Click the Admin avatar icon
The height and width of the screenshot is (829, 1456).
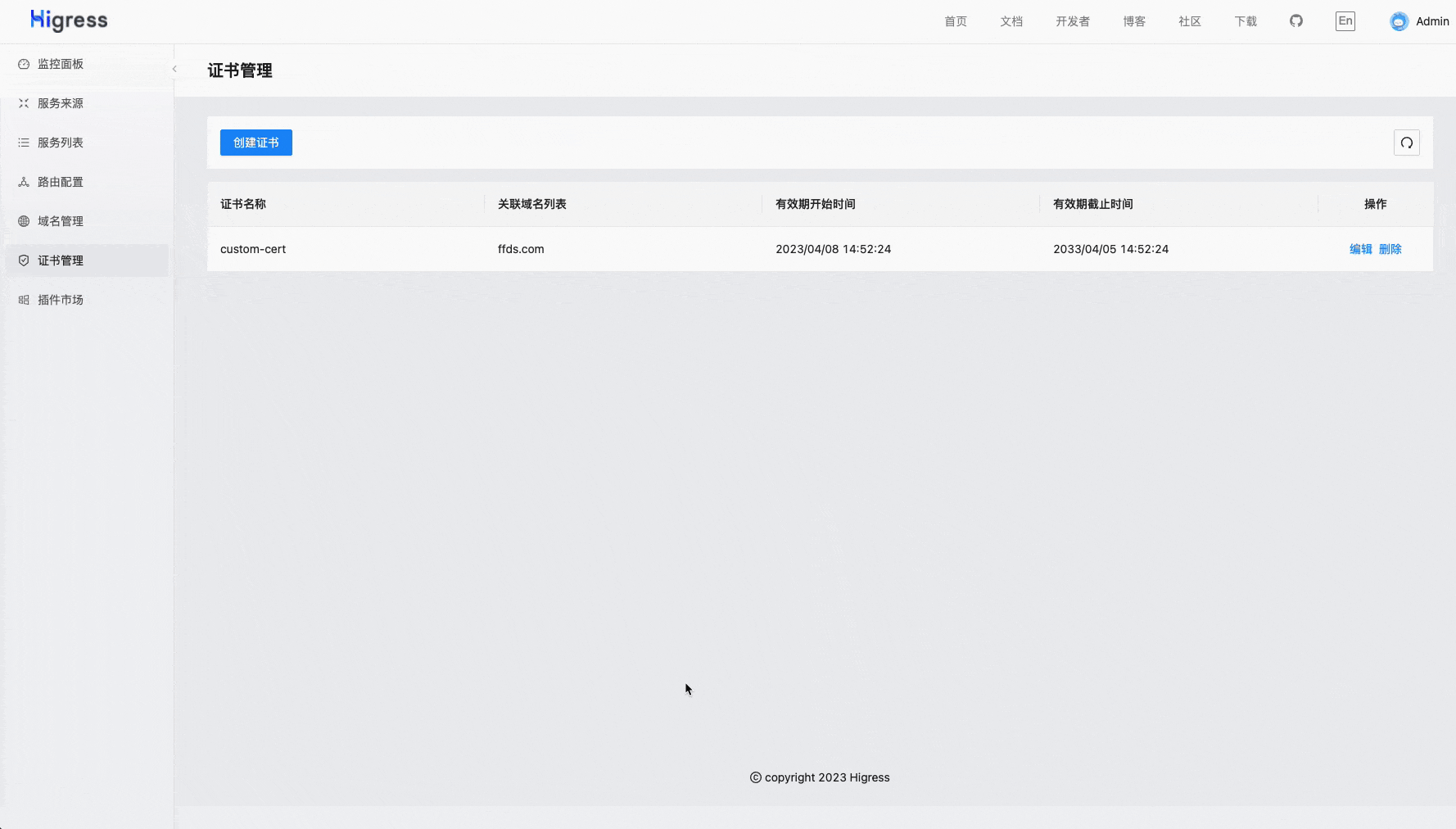pos(1399,21)
